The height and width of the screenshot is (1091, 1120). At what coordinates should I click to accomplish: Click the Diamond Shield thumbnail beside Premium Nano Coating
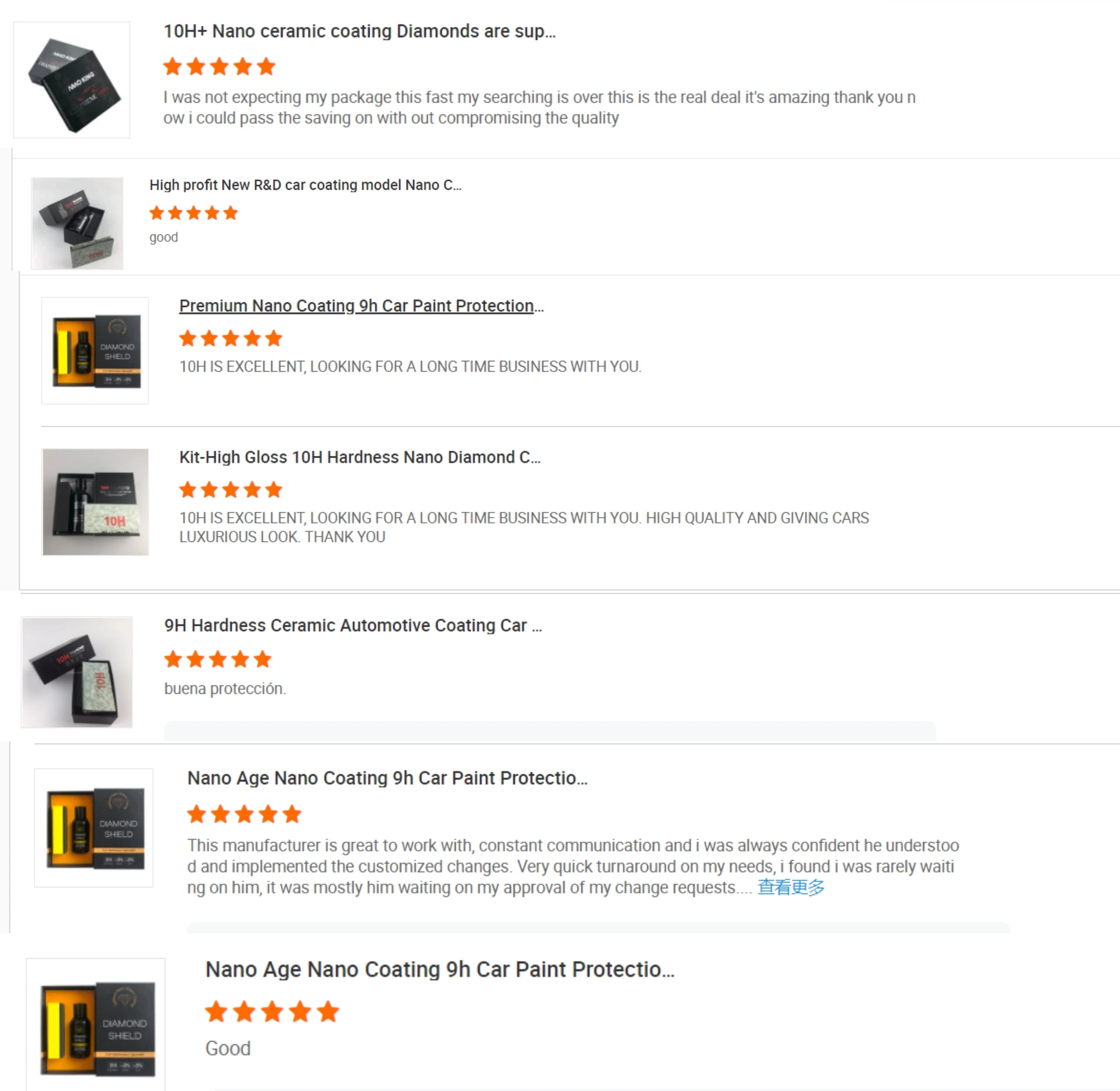click(x=95, y=351)
